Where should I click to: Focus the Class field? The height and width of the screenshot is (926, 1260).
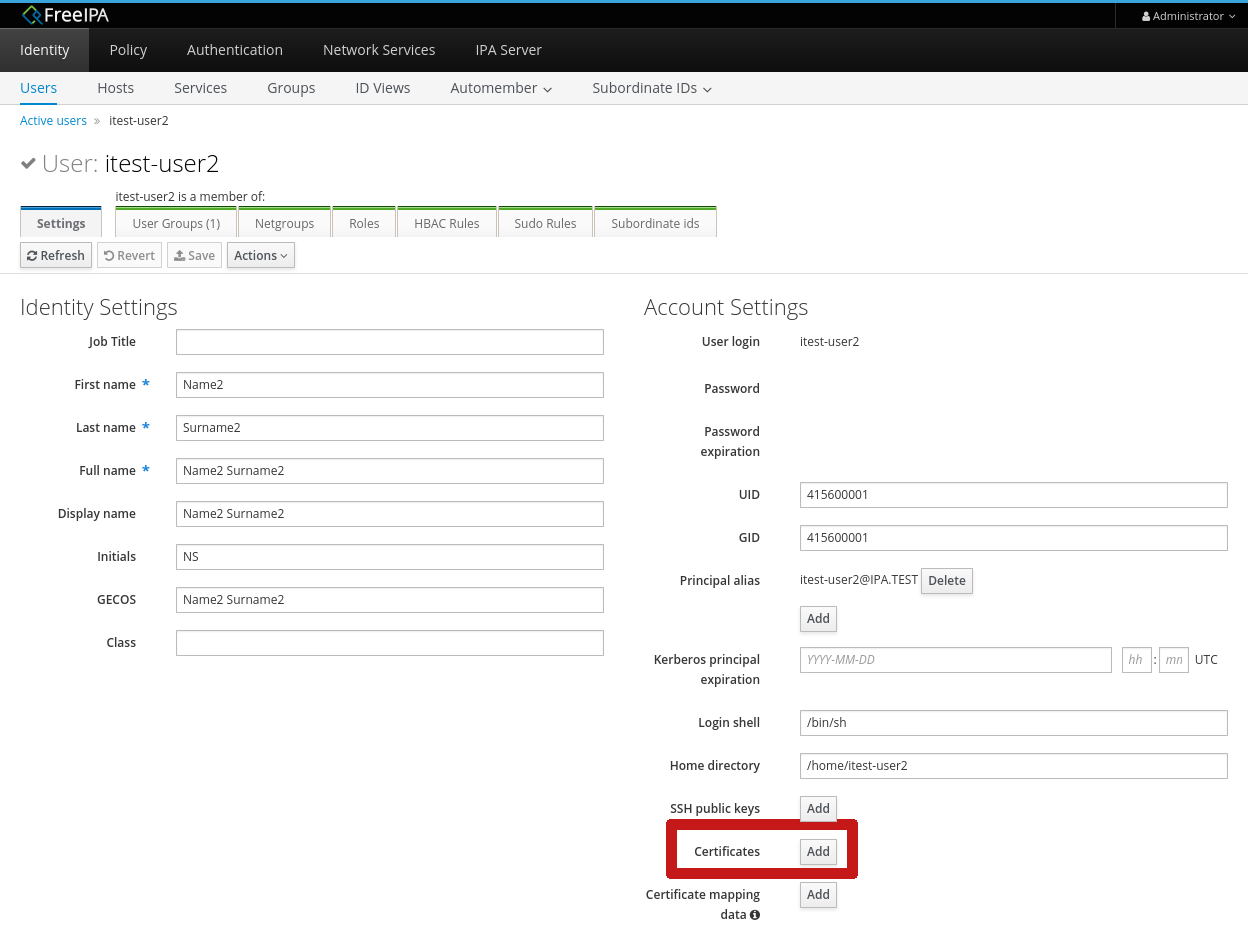[390, 643]
